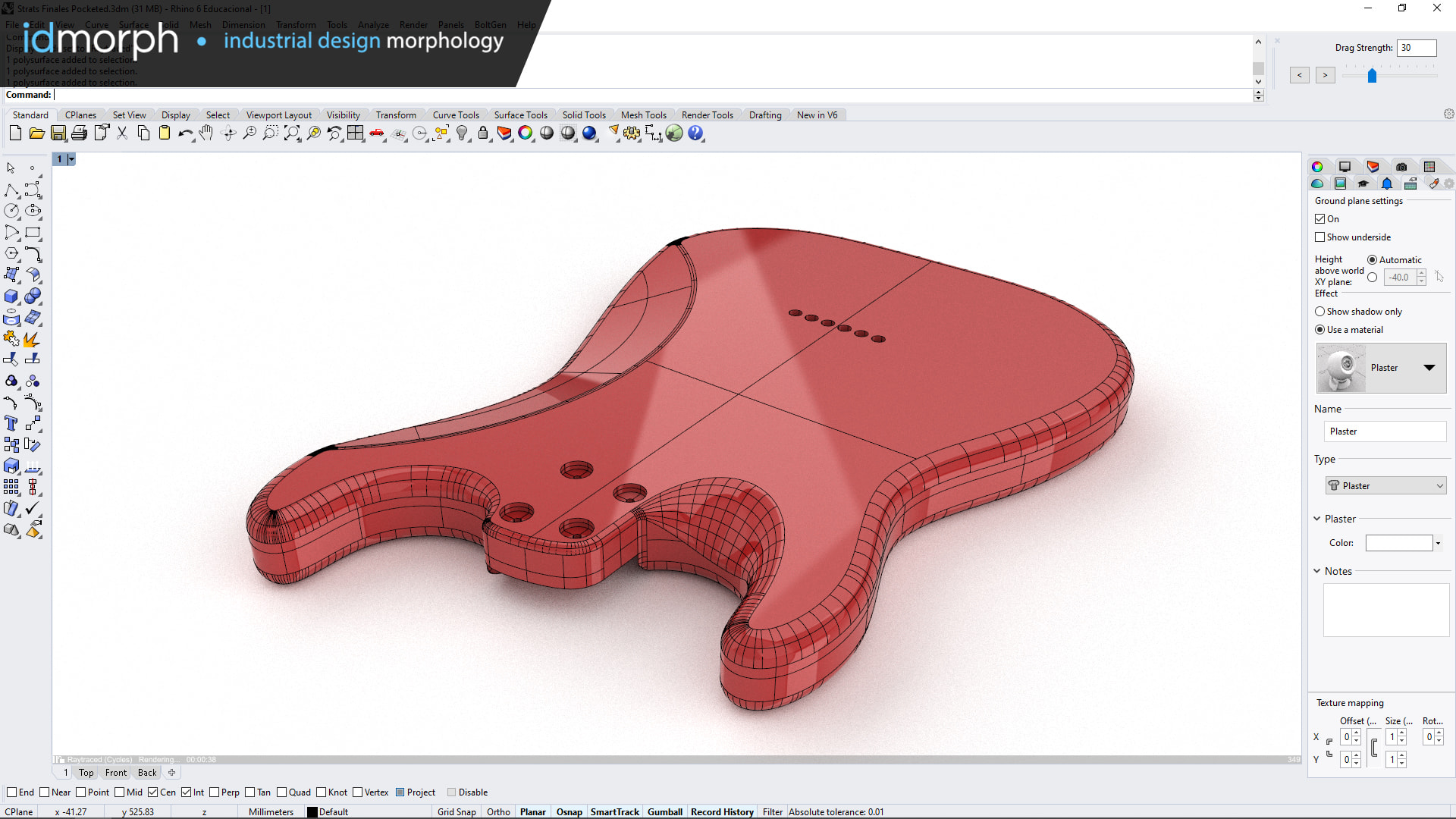
Task: Enable Show underside checkbox
Action: [1320, 237]
